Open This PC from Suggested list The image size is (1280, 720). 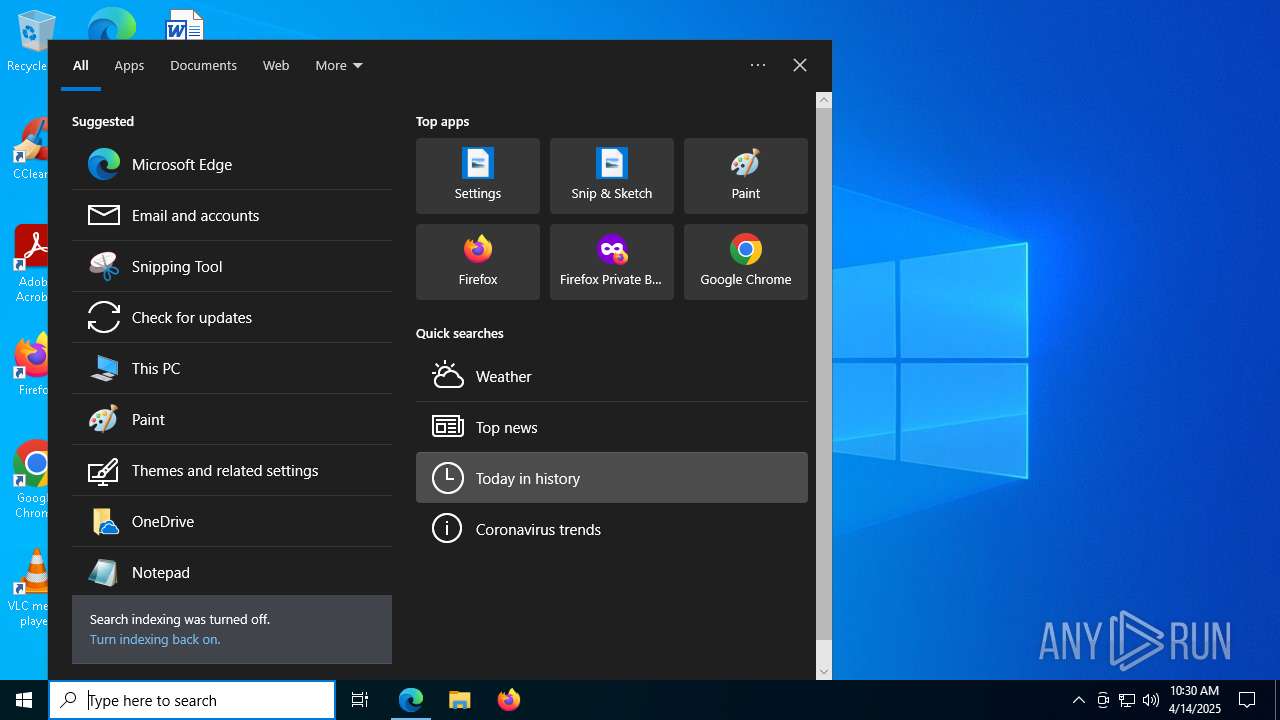click(x=232, y=368)
